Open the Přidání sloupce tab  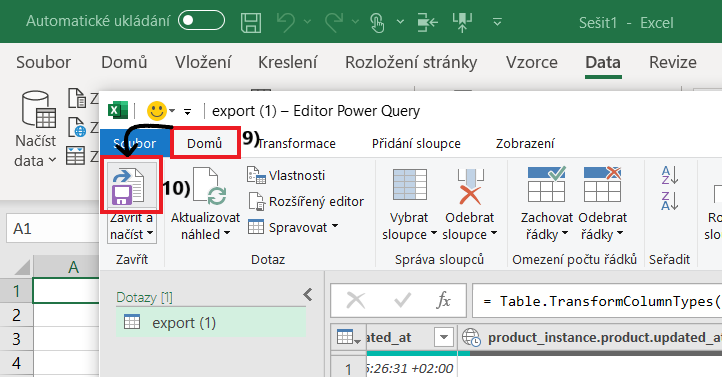[416, 144]
